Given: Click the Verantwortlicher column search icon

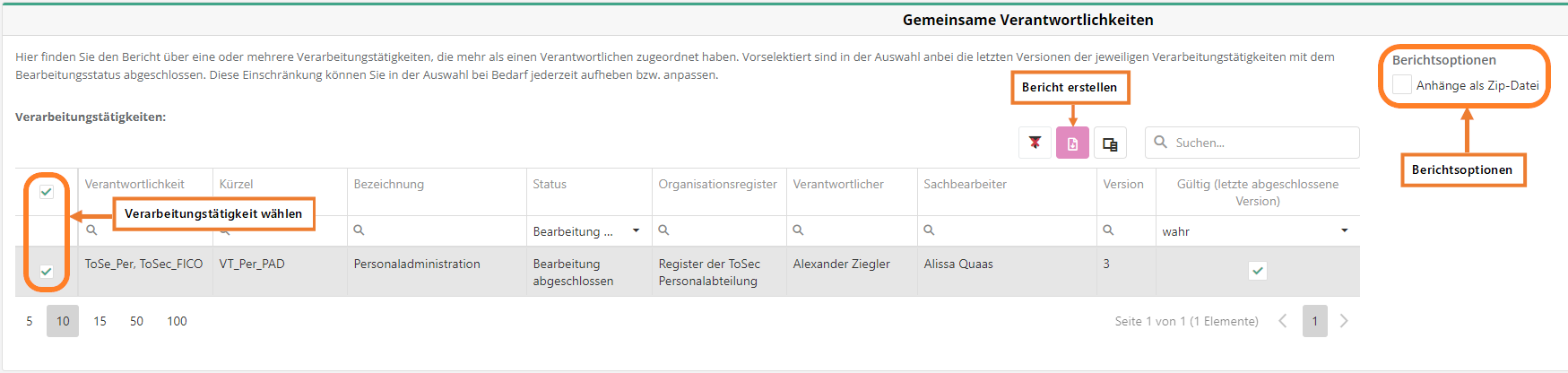Looking at the screenshot, I should click(799, 230).
